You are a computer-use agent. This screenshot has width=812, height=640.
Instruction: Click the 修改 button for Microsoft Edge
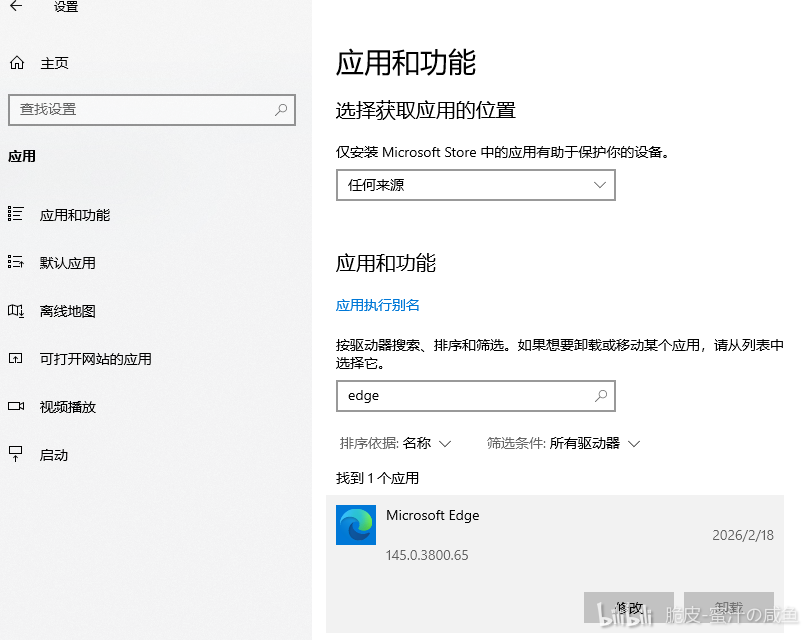629,607
